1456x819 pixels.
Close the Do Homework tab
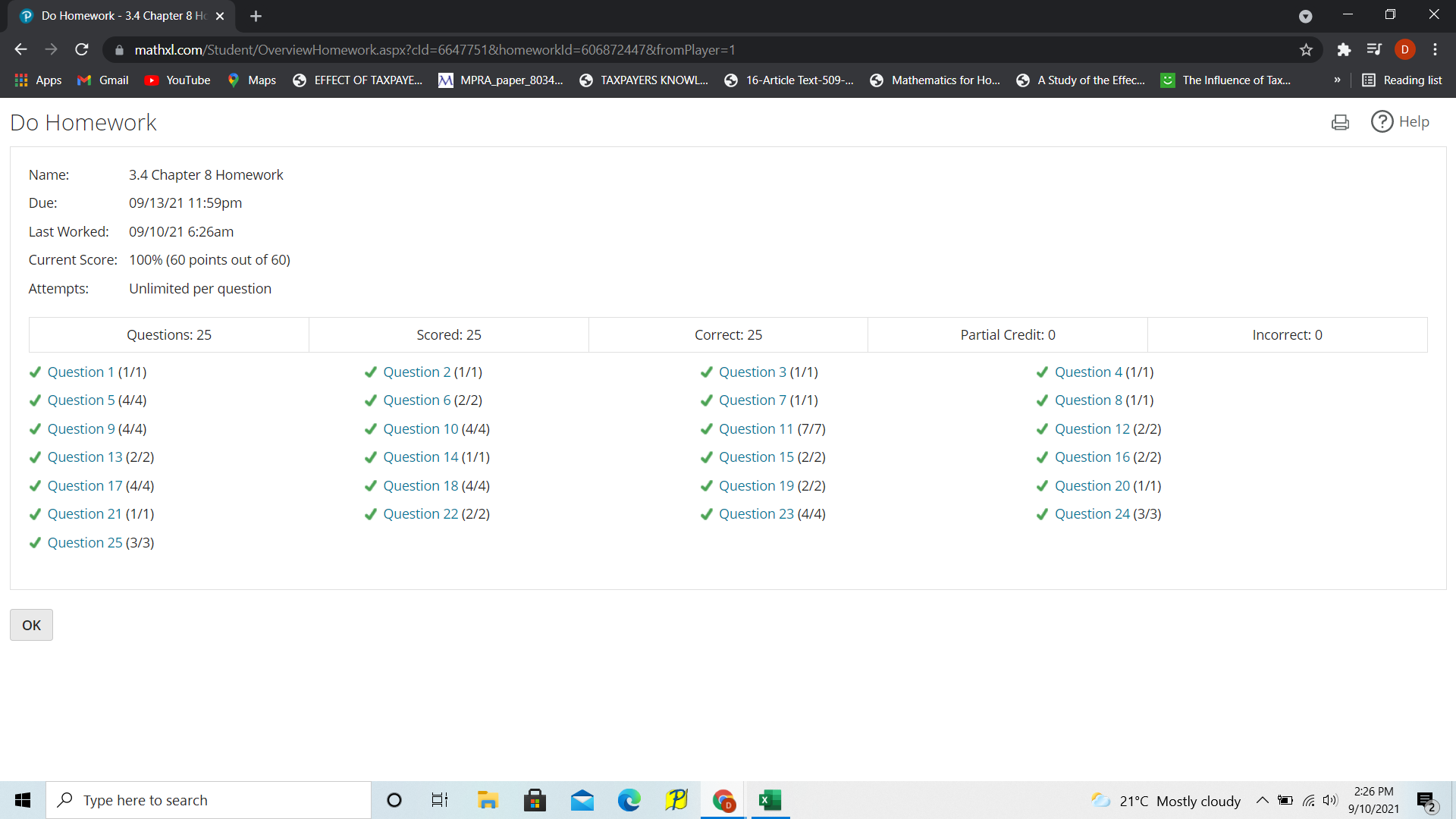coord(220,16)
